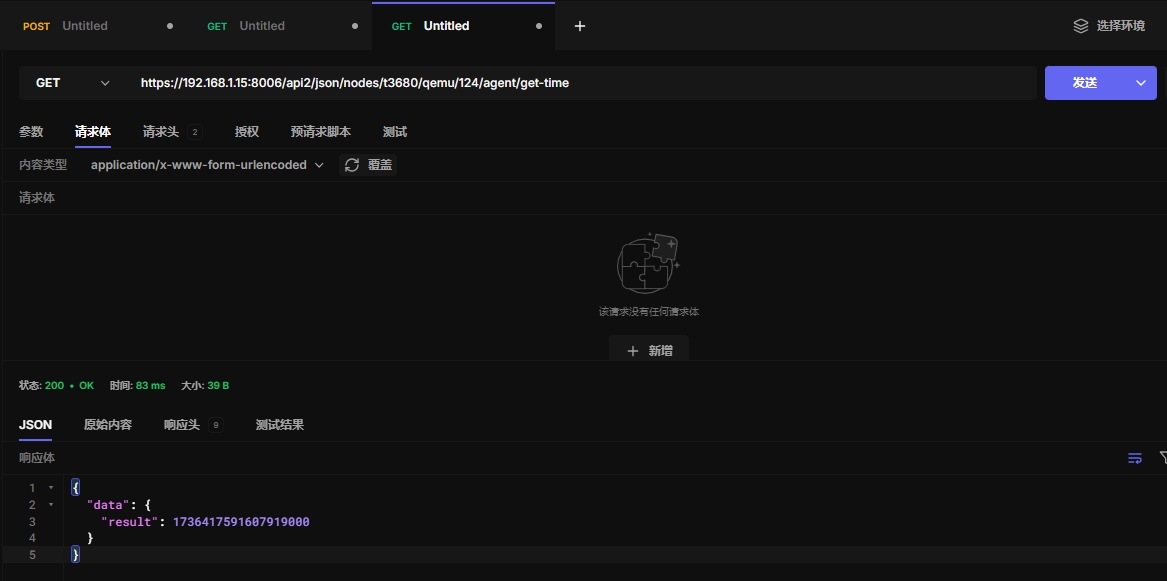The width and height of the screenshot is (1167, 581).
Task: Open the GET HTTP method dropdown
Action: (x=72, y=83)
